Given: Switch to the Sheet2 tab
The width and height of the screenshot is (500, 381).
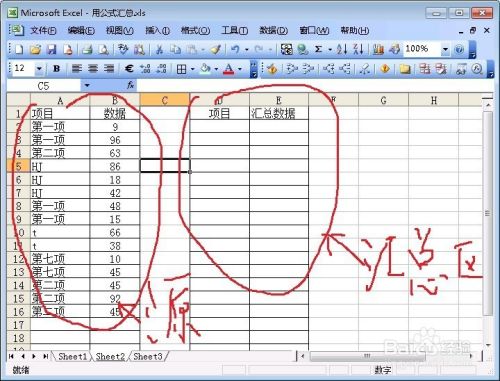Looking at the screenshot, I should 110,357.
